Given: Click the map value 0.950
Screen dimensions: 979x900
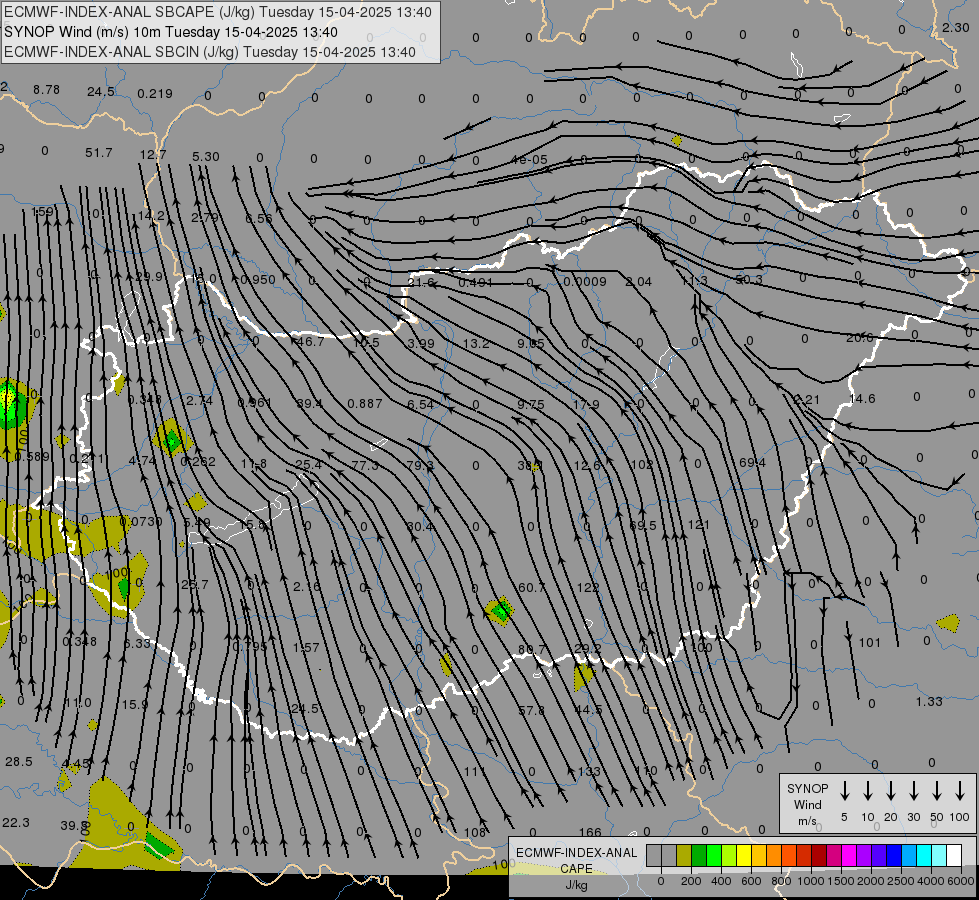Looking at the screenshot, I should 258,280.
